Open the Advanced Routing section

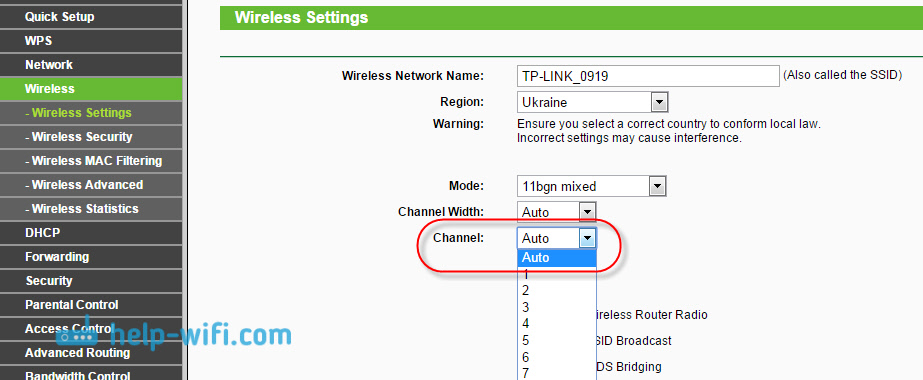(91, 353)
